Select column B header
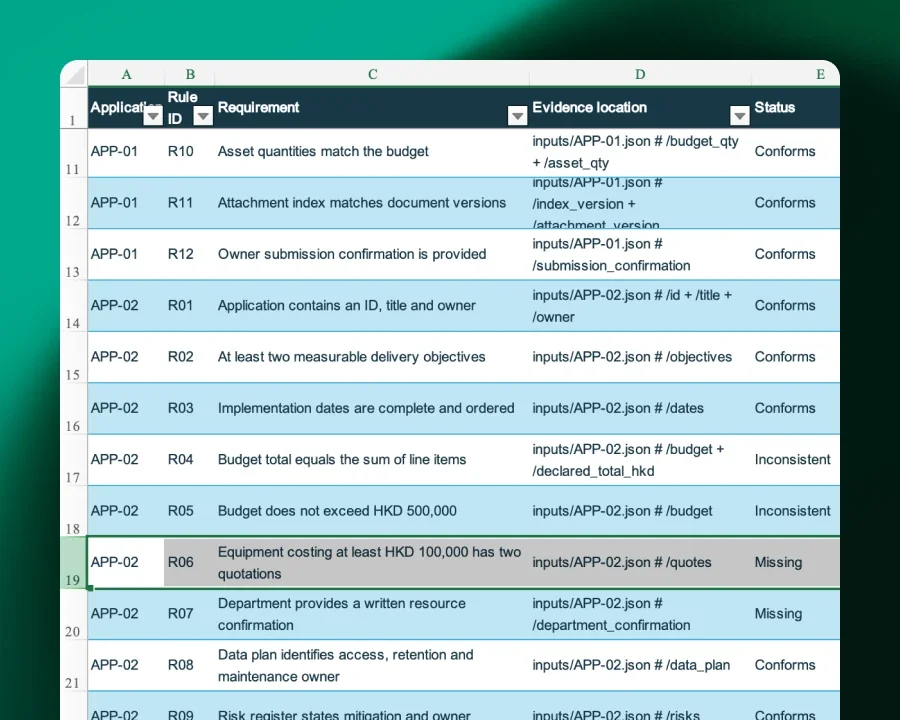The height and width of the screenshot is (720, 900). pos(190,74)
